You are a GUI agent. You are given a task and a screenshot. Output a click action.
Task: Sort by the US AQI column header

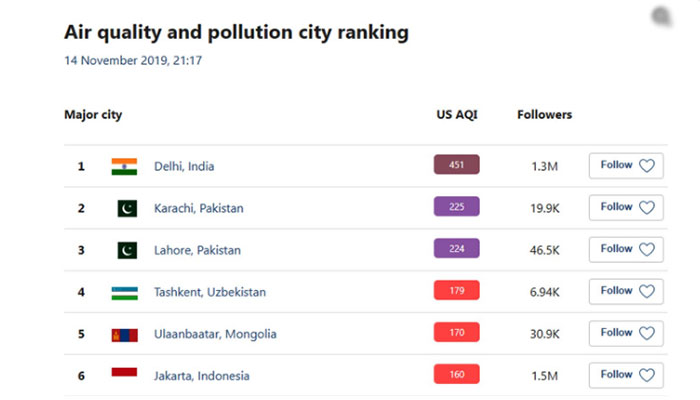click(x=457, y=115)
